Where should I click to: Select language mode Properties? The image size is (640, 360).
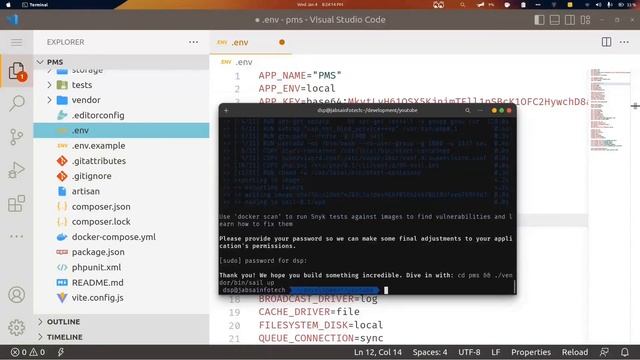coord(531,352)
